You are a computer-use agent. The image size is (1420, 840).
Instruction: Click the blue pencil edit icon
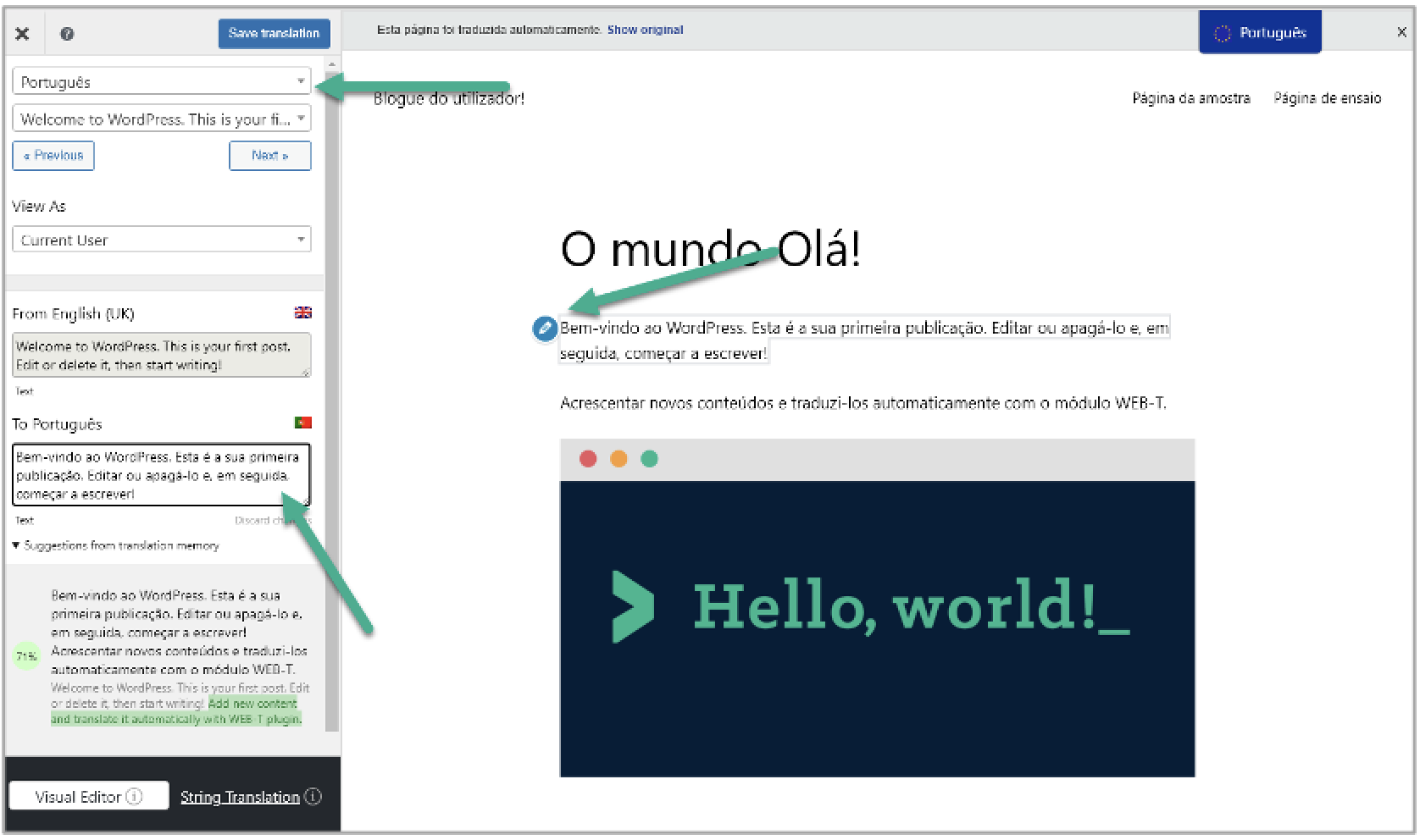pos(544,329)
